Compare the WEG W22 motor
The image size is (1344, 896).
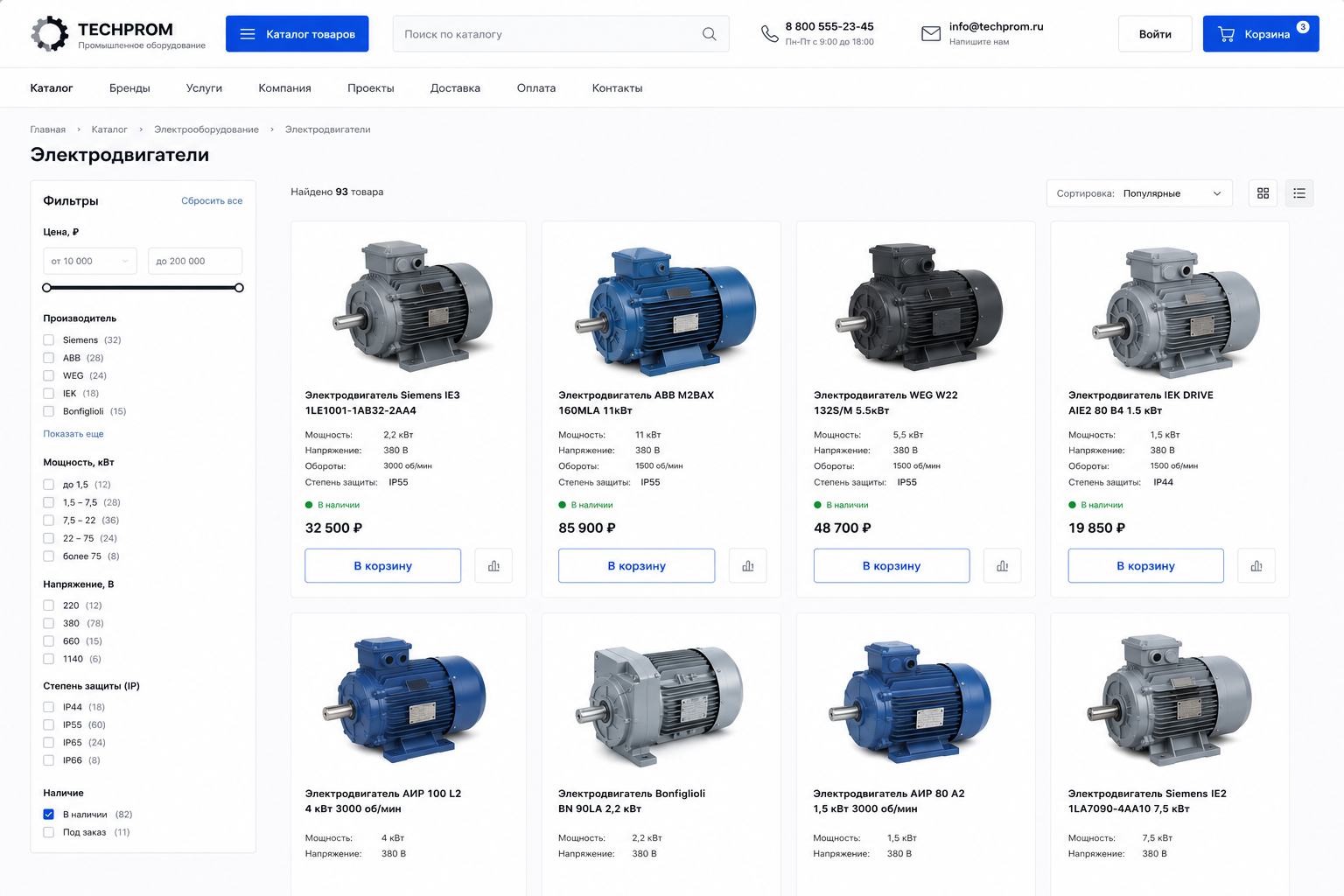[1002, 566]
